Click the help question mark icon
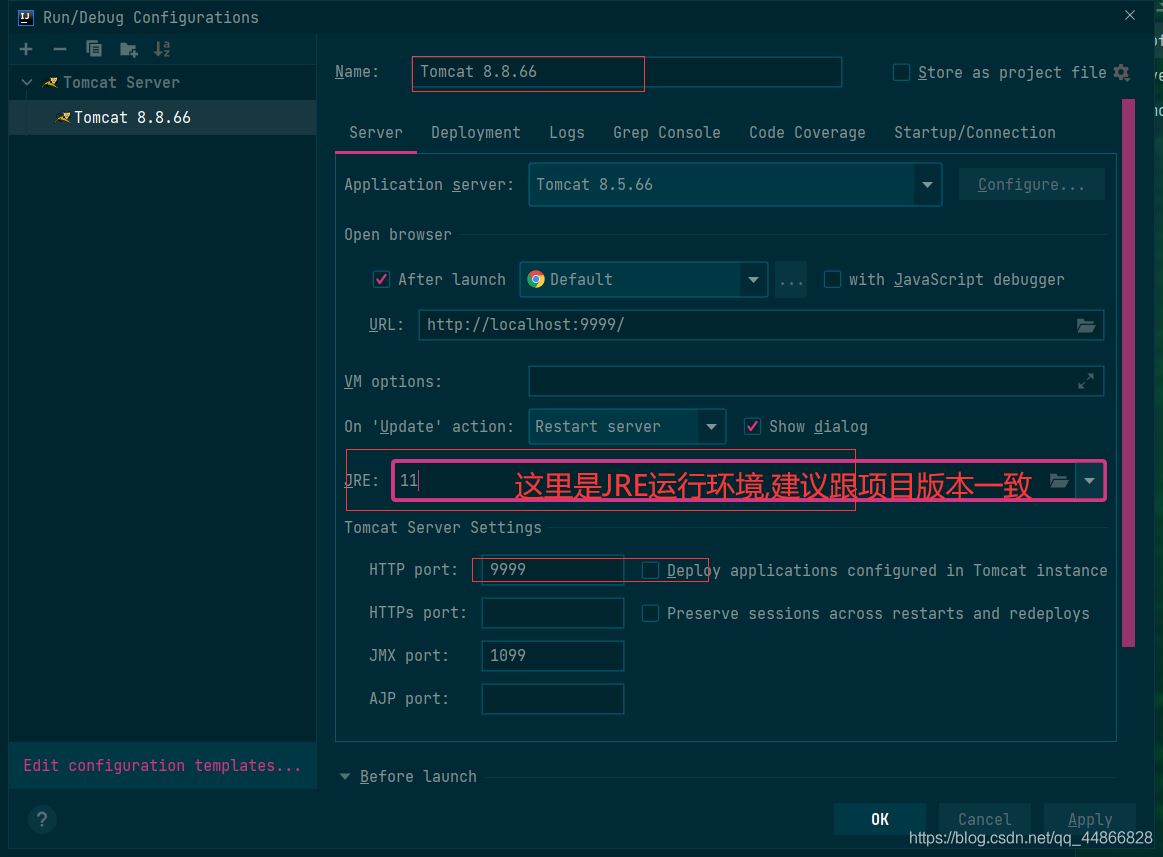 tap(41, 820)
